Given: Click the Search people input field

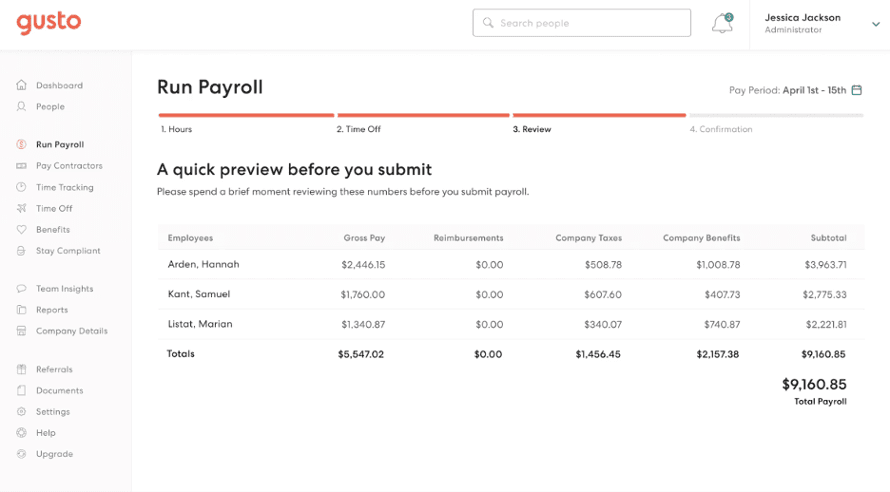Looking at the screenshot, I should point(582,23).
